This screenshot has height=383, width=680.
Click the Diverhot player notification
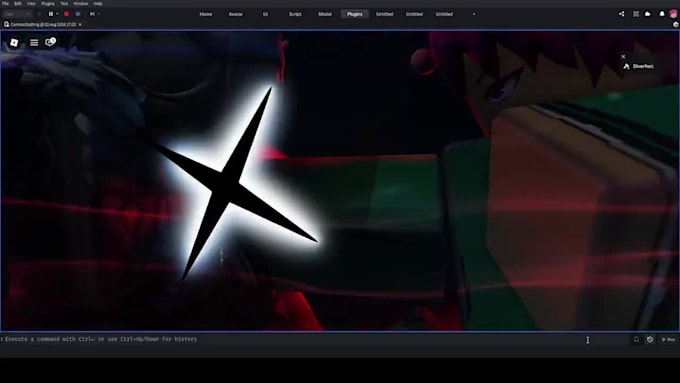[x=639, y=66]
